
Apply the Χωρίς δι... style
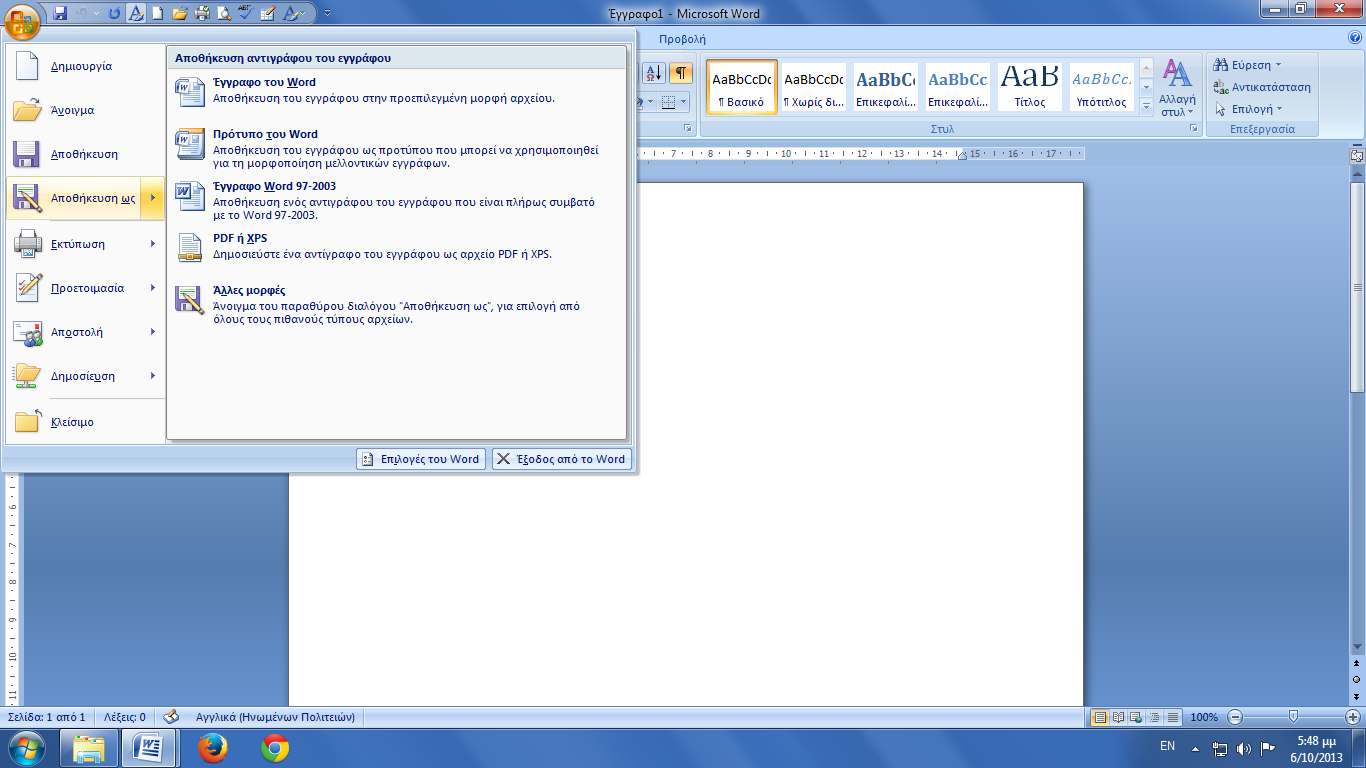(813, 87)
